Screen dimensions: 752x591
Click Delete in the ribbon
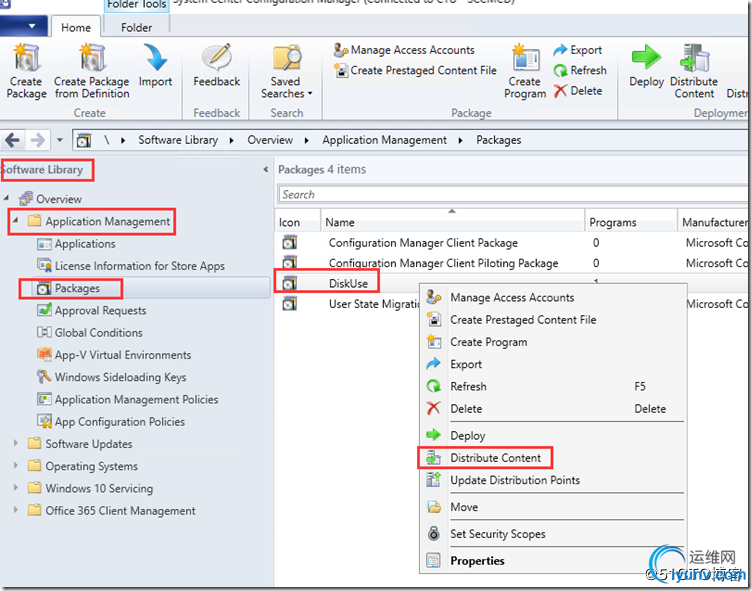(x=577, y=91)
